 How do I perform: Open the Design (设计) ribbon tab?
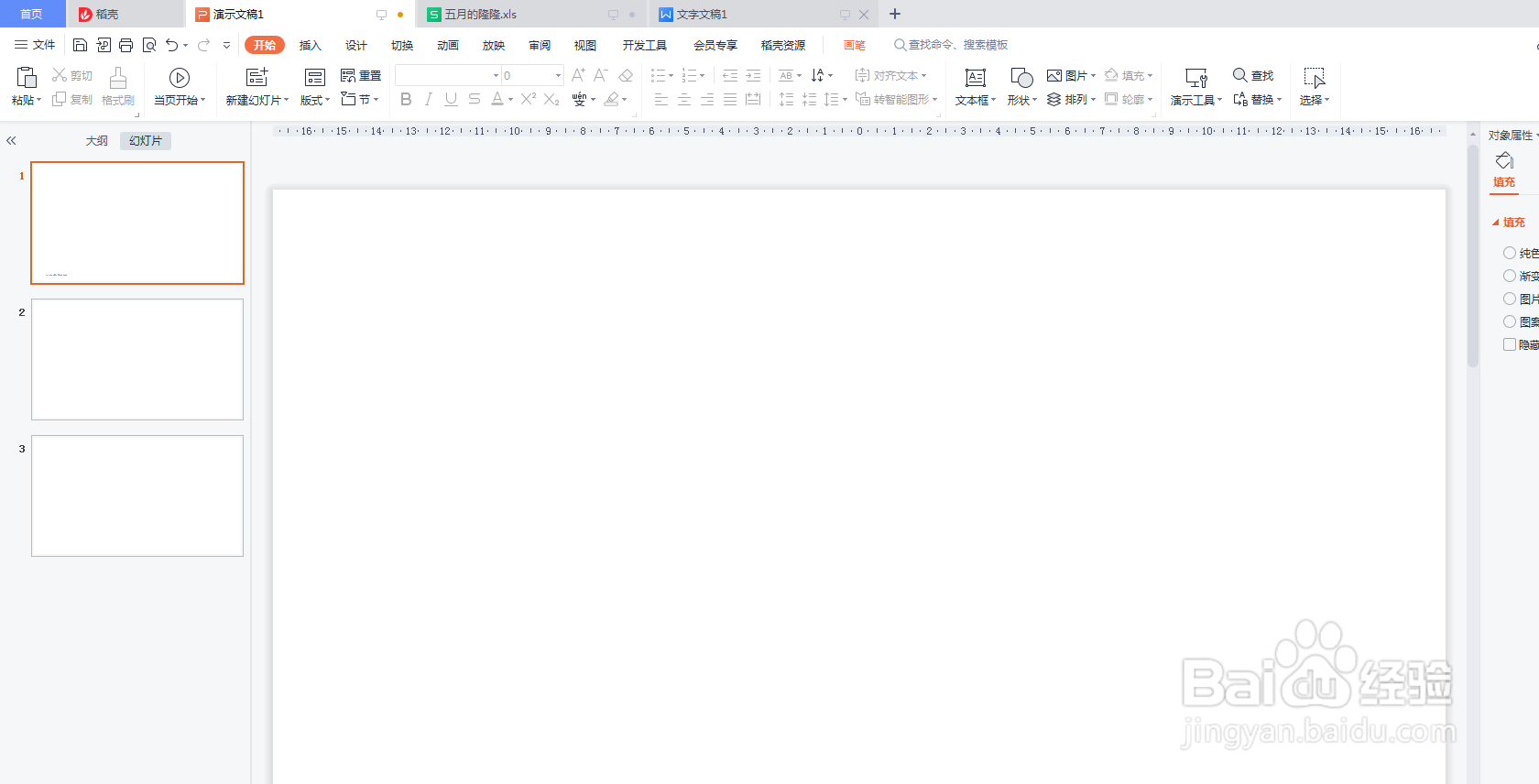356,45
